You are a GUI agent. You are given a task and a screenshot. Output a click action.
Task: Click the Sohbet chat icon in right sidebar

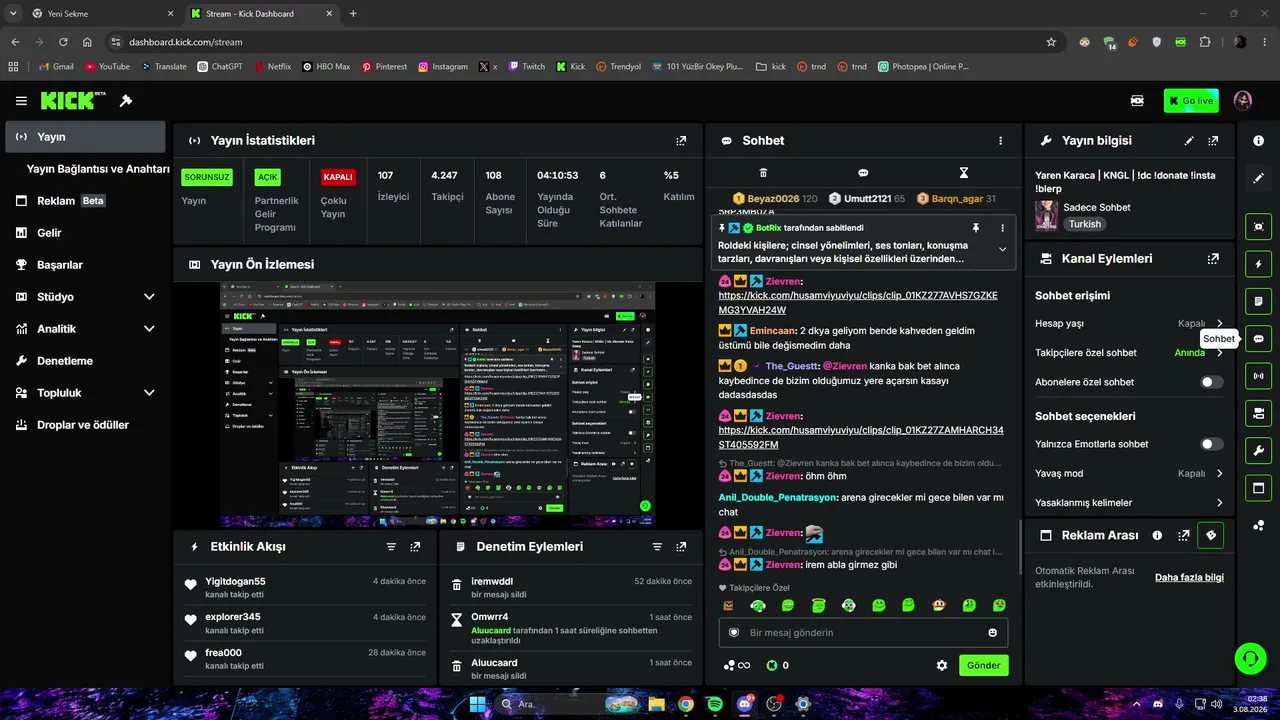(1259, 339)
